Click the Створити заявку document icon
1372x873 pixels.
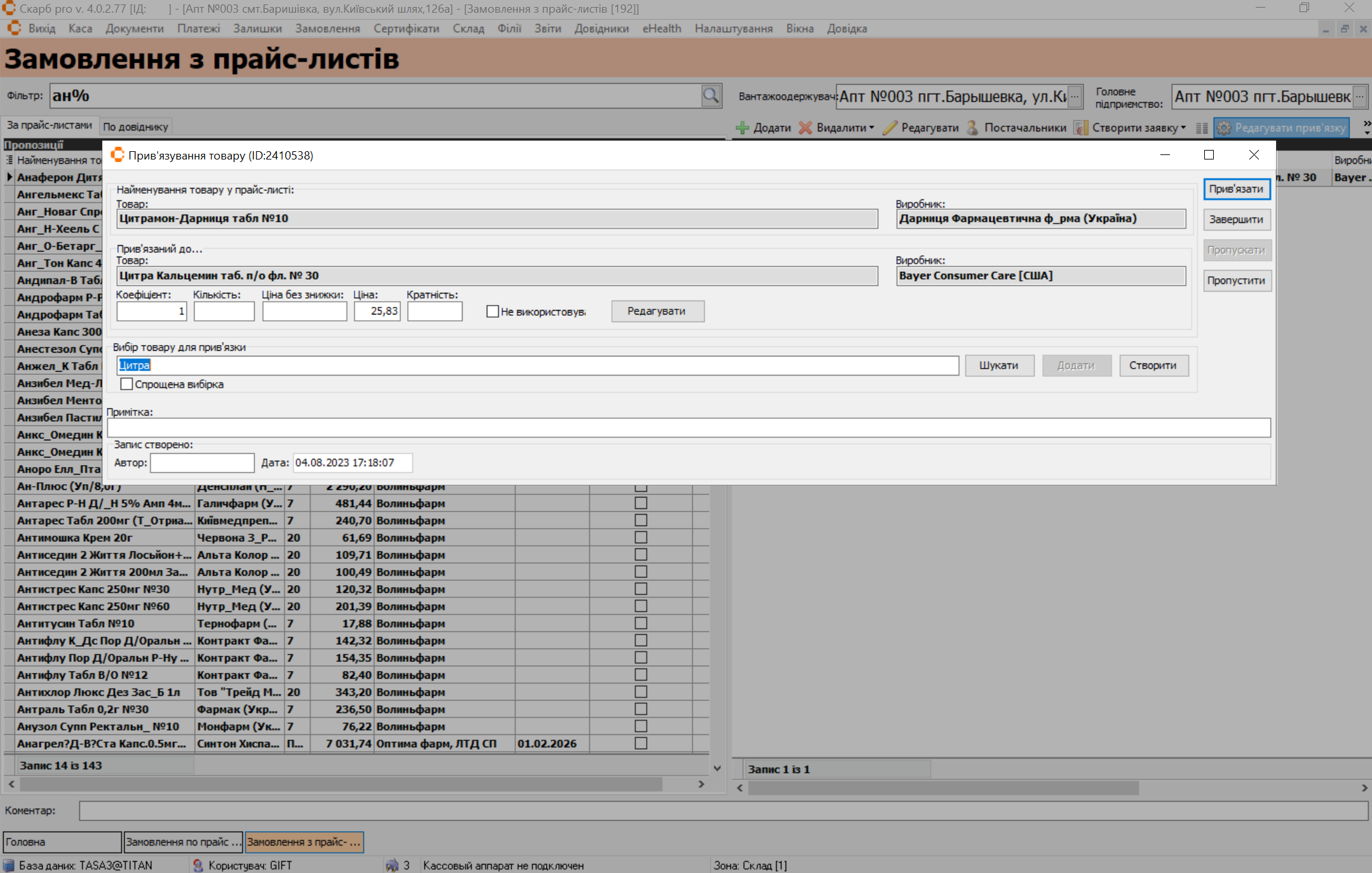click(x=1080, y=128)
